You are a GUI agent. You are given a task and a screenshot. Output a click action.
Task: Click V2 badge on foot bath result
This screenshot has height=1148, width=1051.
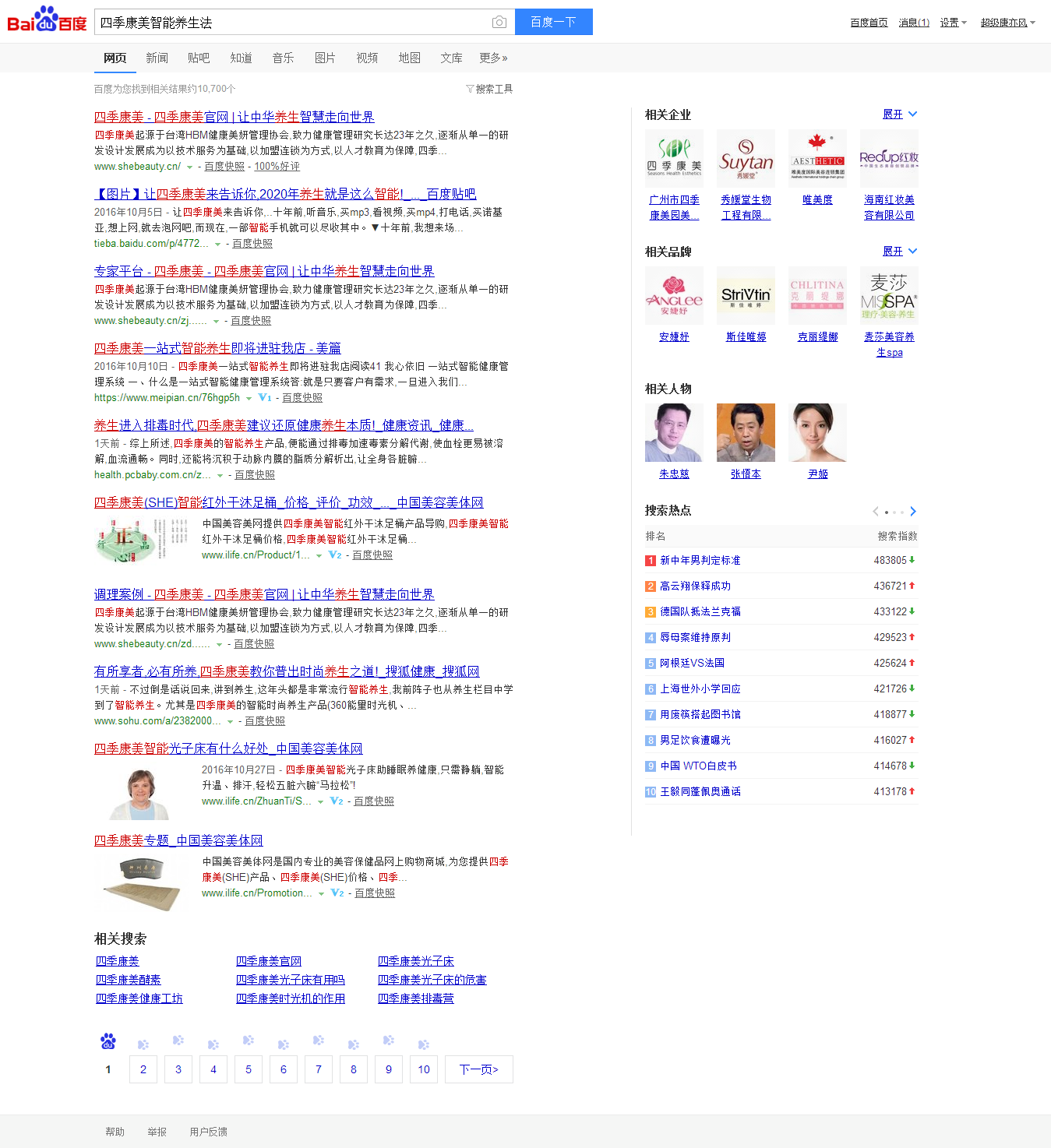(335, 555)
